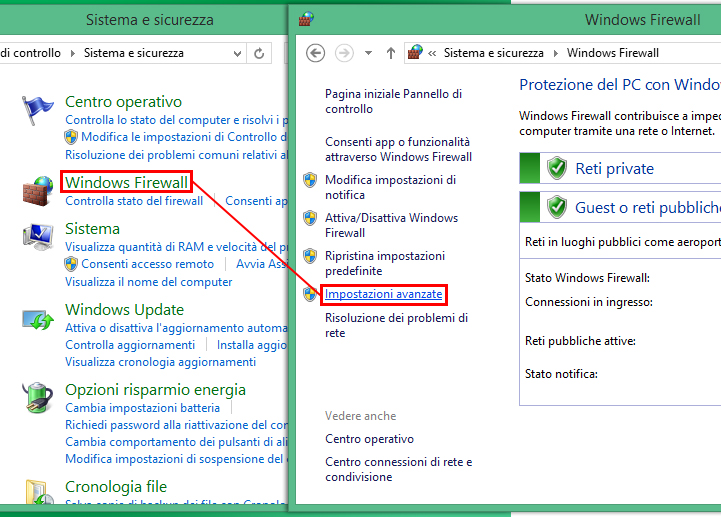Click Controlla aggiornamenti link
This screenshot has width=721, height=517.
pos(130,345)
